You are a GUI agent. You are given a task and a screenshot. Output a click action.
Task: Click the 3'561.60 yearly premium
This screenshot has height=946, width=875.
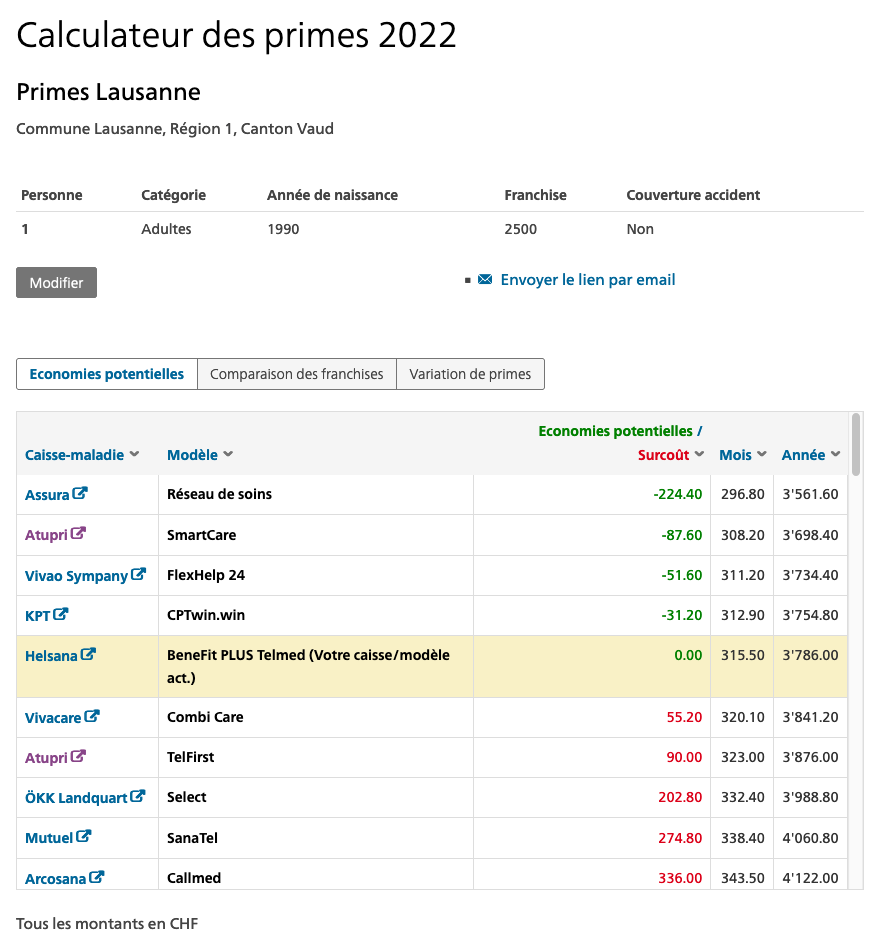point(810,494)
